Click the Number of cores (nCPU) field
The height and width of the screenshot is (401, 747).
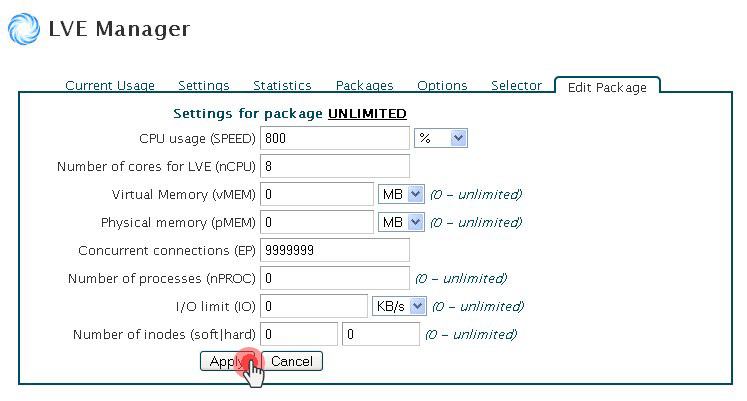coord(335,166)
